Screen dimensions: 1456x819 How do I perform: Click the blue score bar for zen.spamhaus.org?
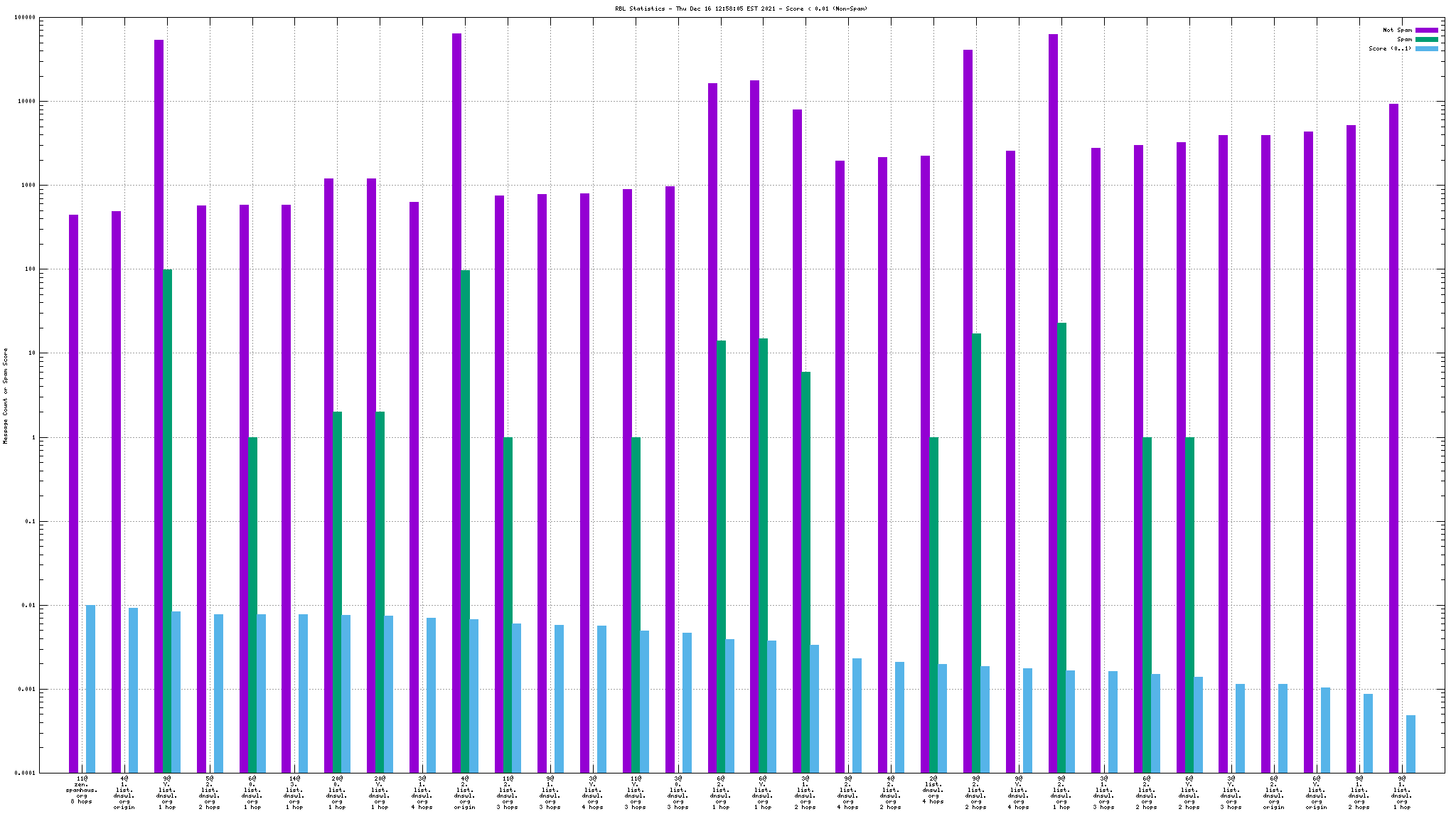point(90,688)
